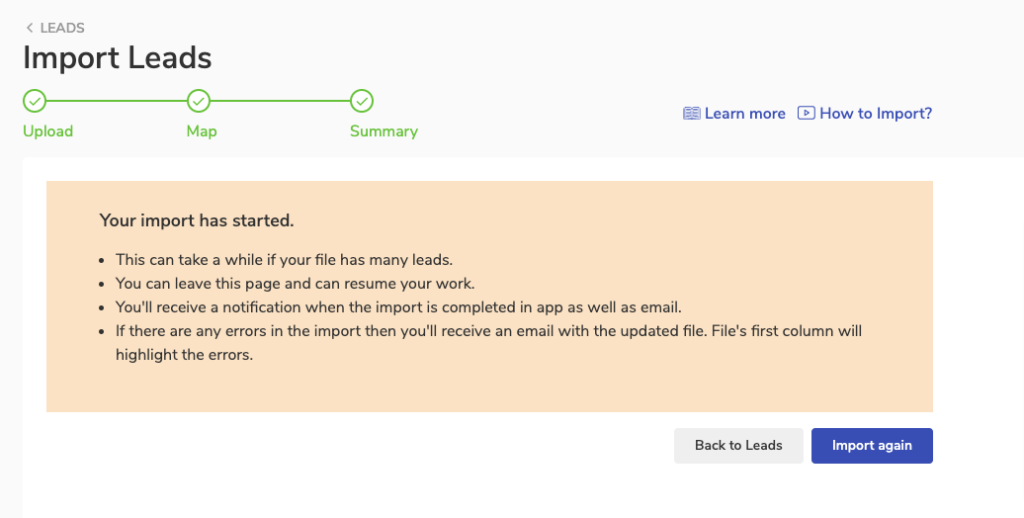Click the Map step checkmark circle
1024x518 pixels.
[199, 101]
